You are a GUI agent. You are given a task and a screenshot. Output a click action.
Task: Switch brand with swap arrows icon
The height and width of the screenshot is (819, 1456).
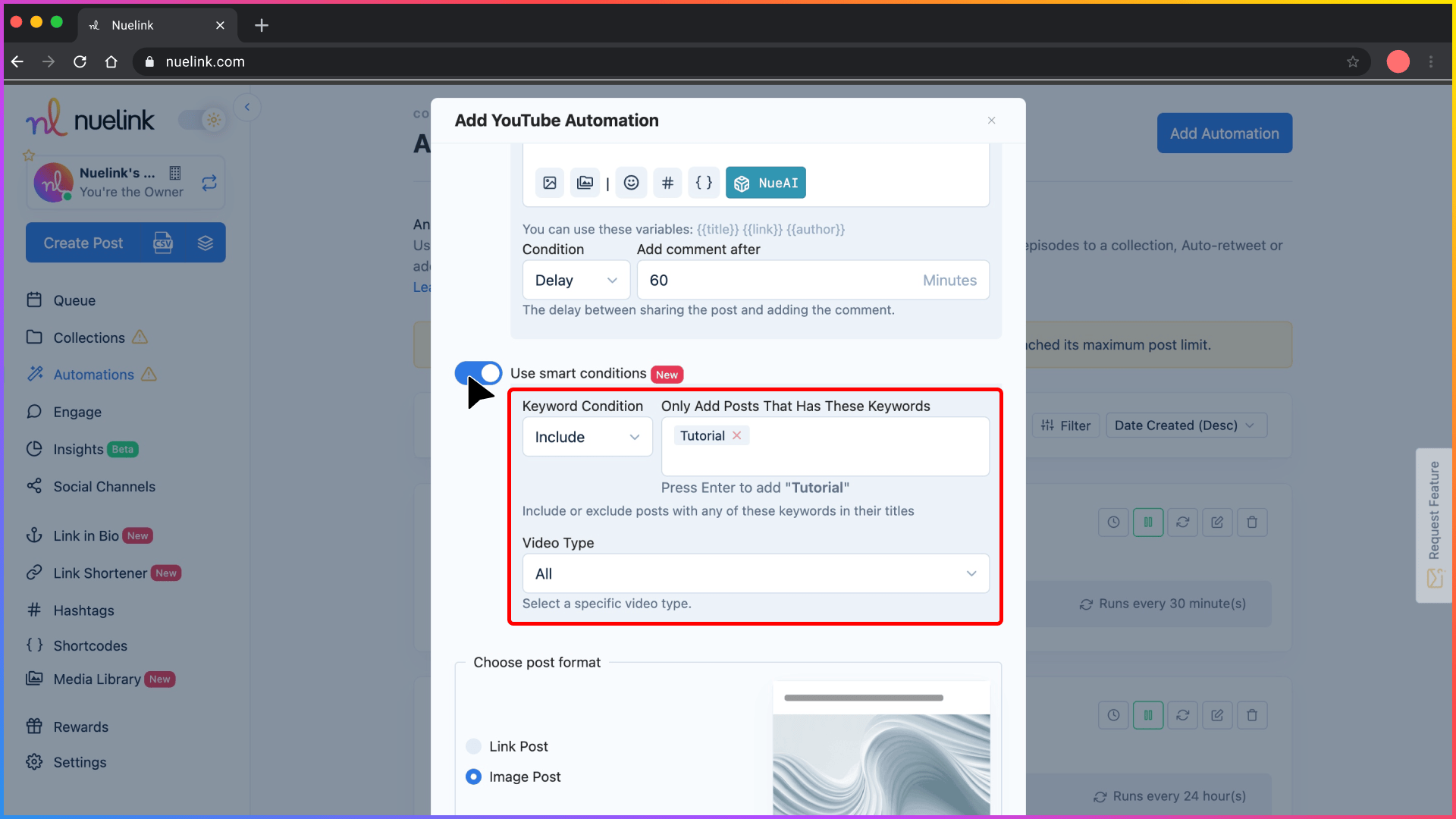(209, 183)
